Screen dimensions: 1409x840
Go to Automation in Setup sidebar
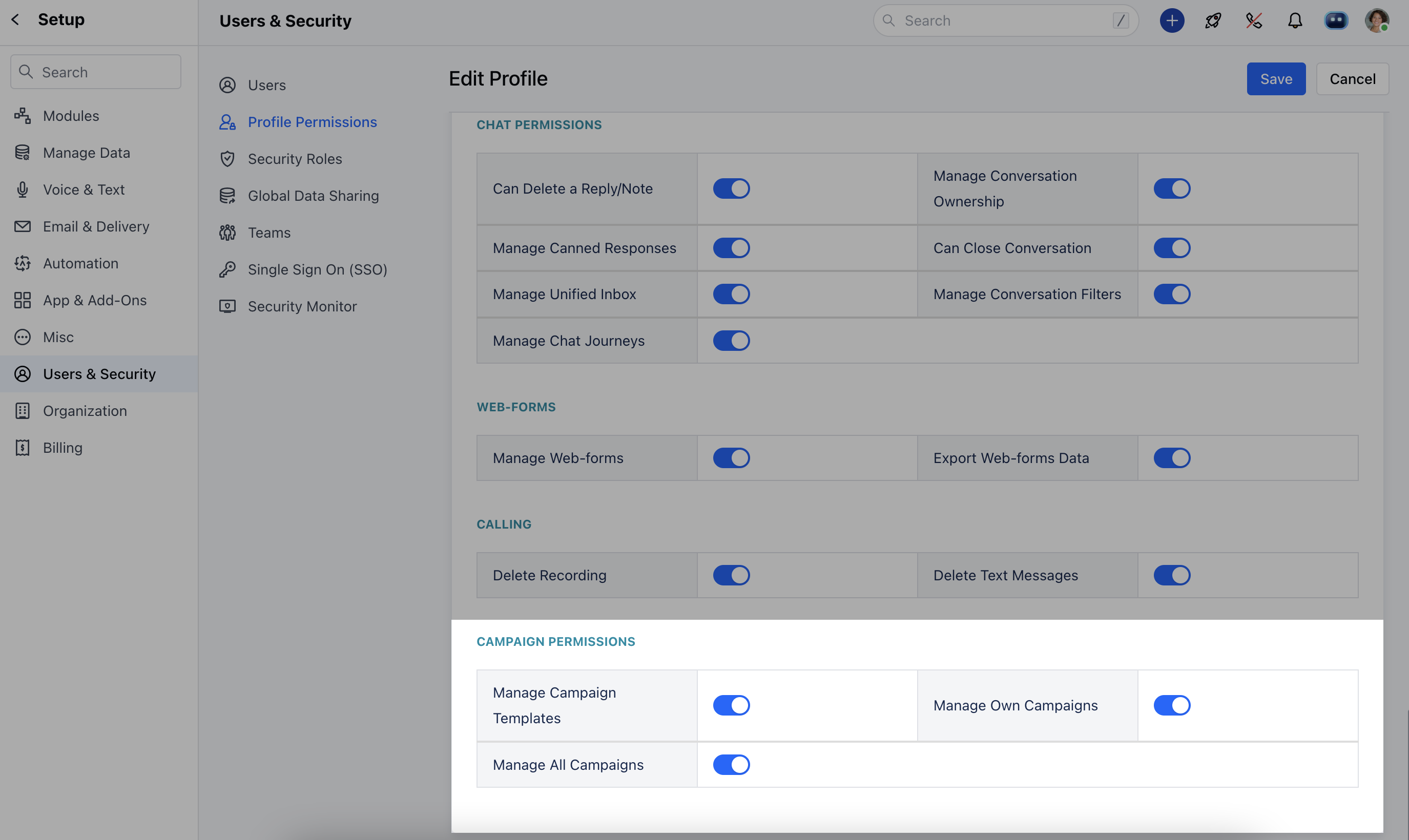click(x=80, y=263)
